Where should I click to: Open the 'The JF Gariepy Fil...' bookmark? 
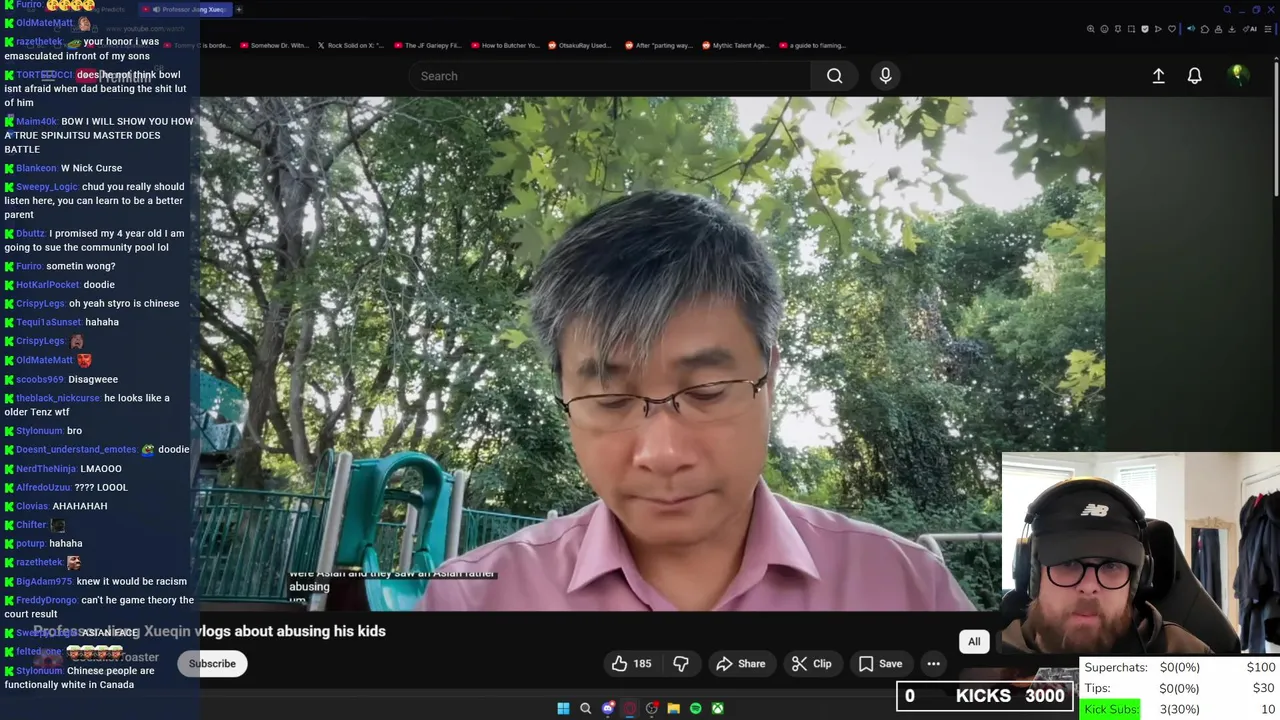[427, 45]
